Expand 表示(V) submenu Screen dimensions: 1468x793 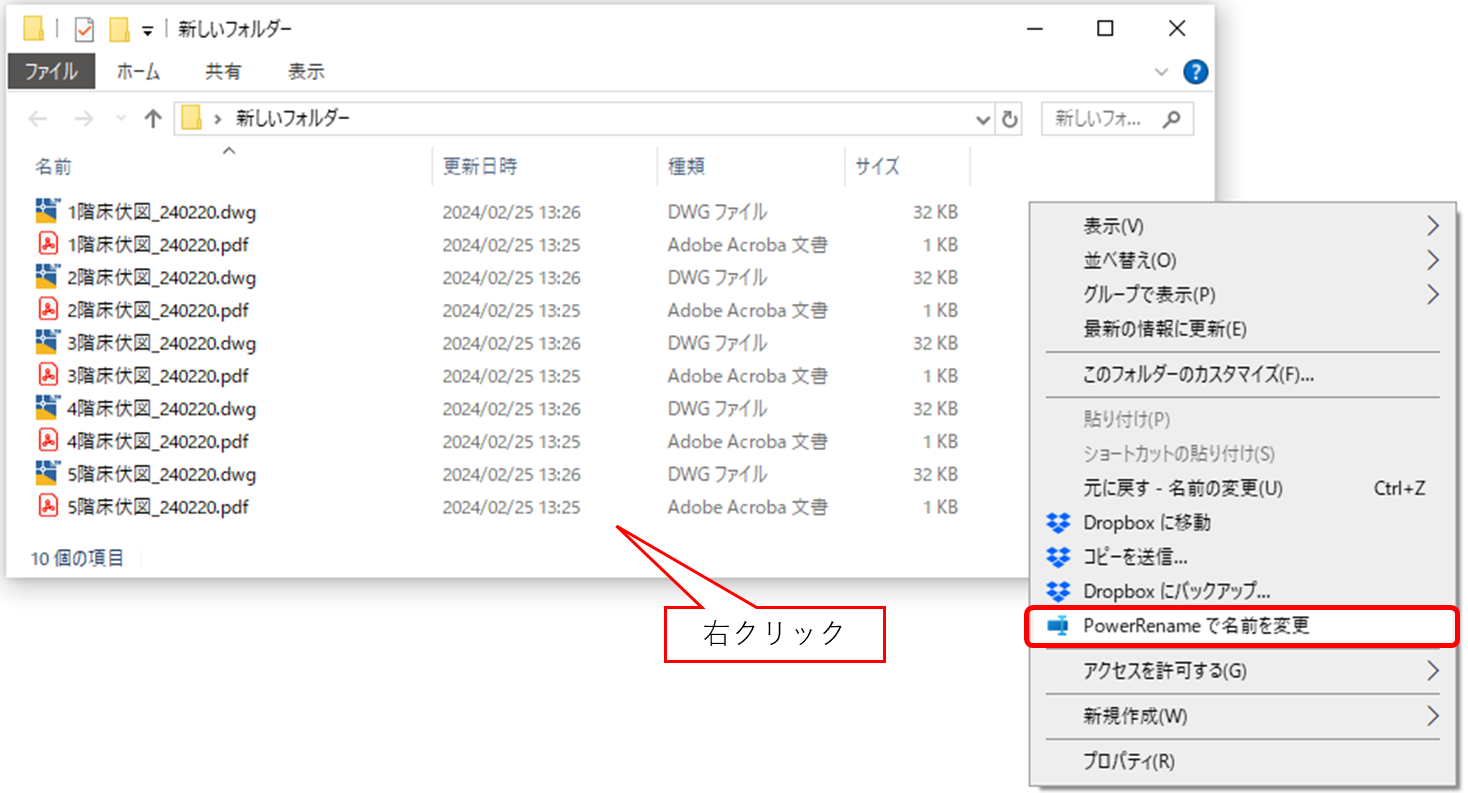[x=1432, y=225]
